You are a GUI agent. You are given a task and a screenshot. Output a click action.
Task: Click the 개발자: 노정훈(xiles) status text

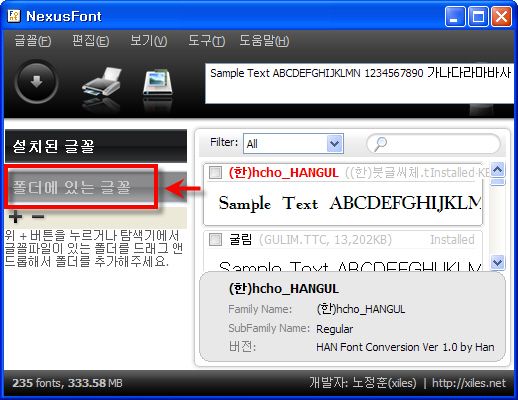363,382
